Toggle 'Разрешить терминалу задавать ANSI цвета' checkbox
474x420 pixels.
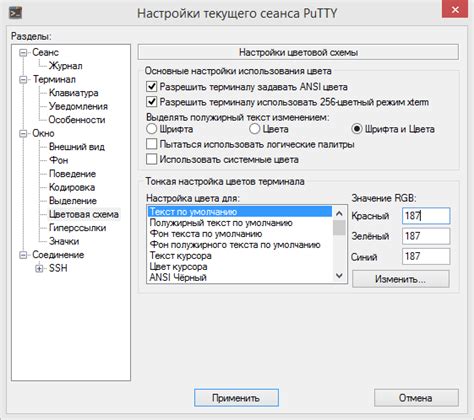[152, 87]
